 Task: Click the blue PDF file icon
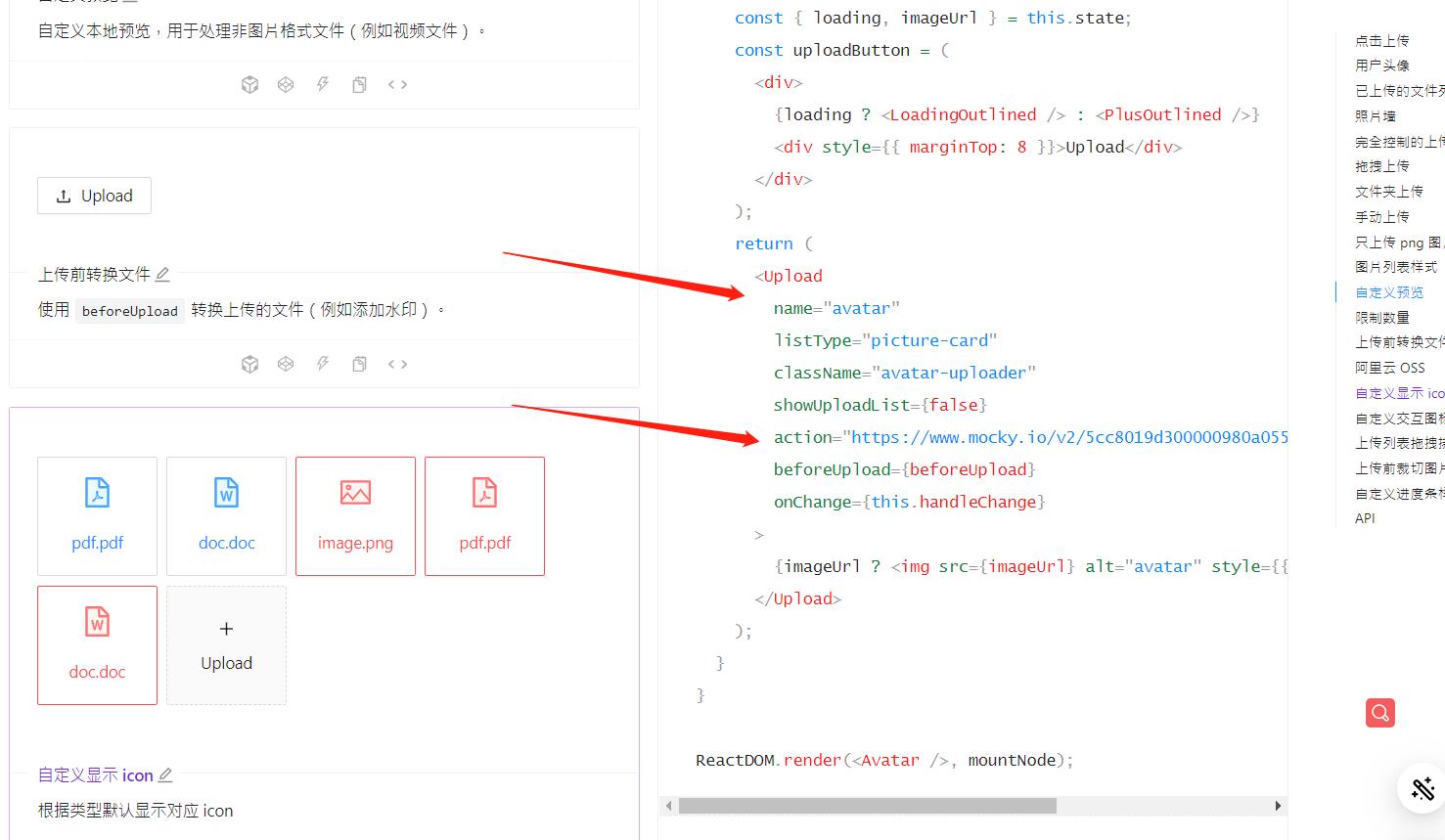click(97, 493)
